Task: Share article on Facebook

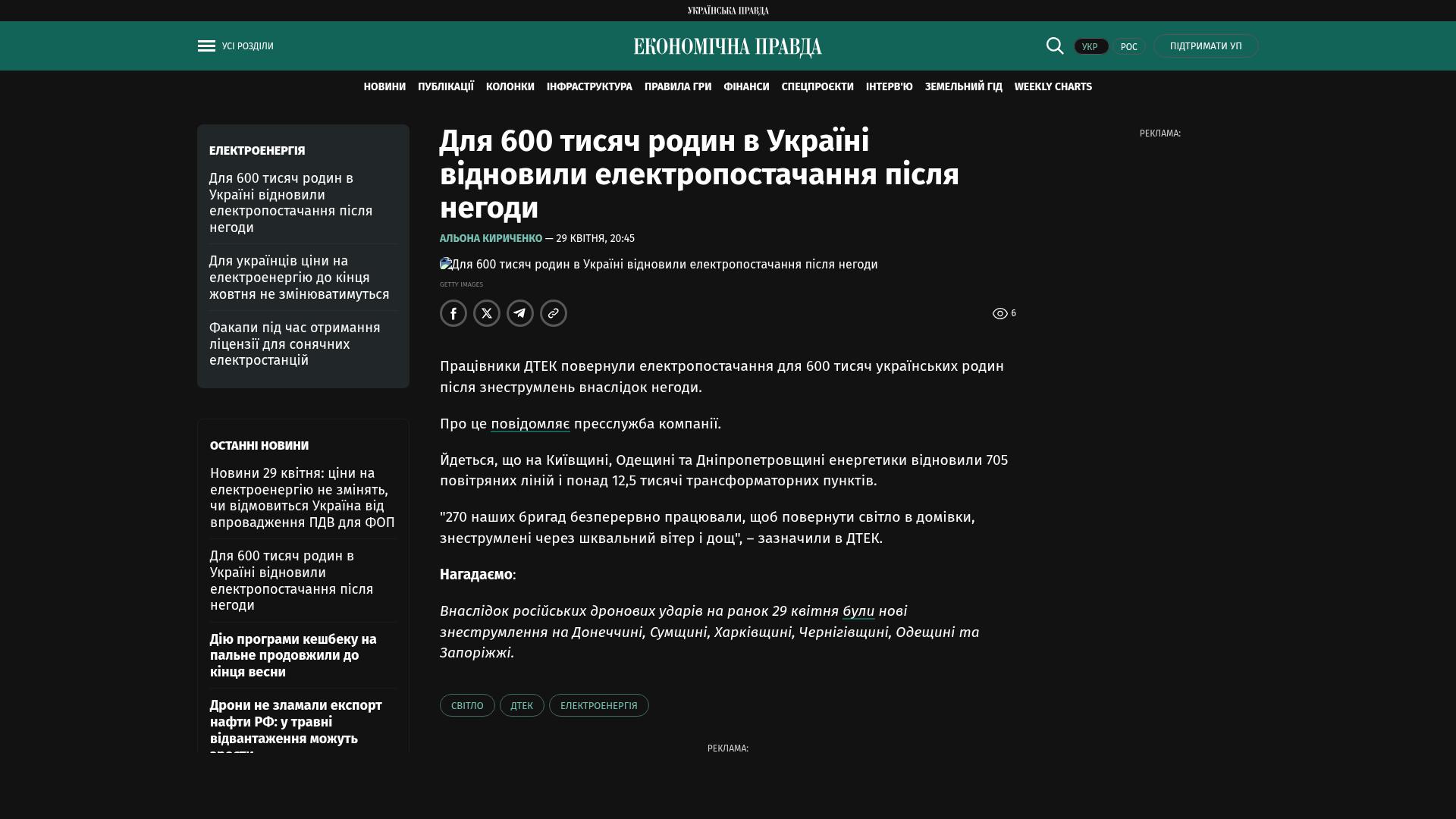Action: tap(453, 313)
